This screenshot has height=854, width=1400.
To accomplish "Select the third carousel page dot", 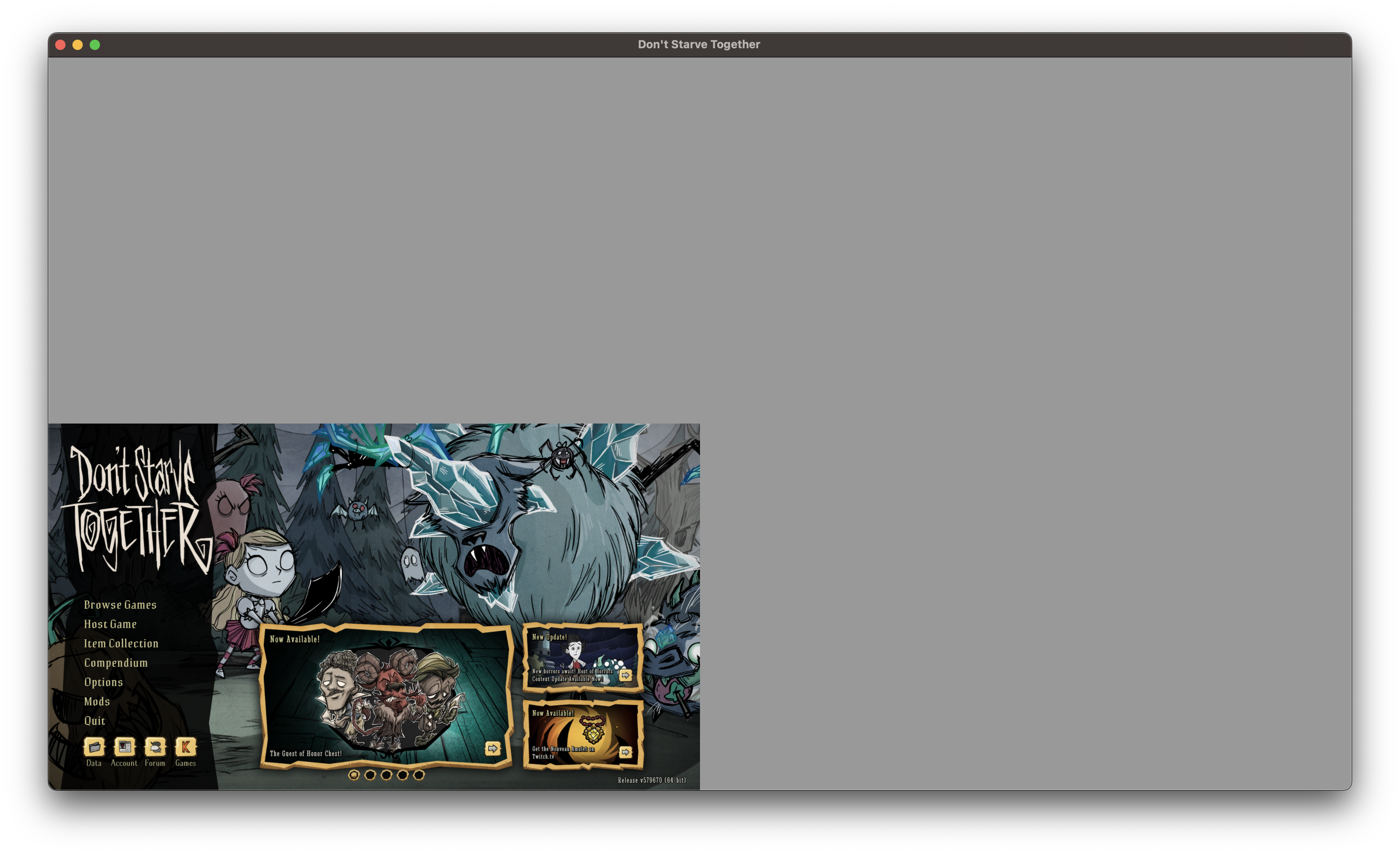I will tap(386, 775).
